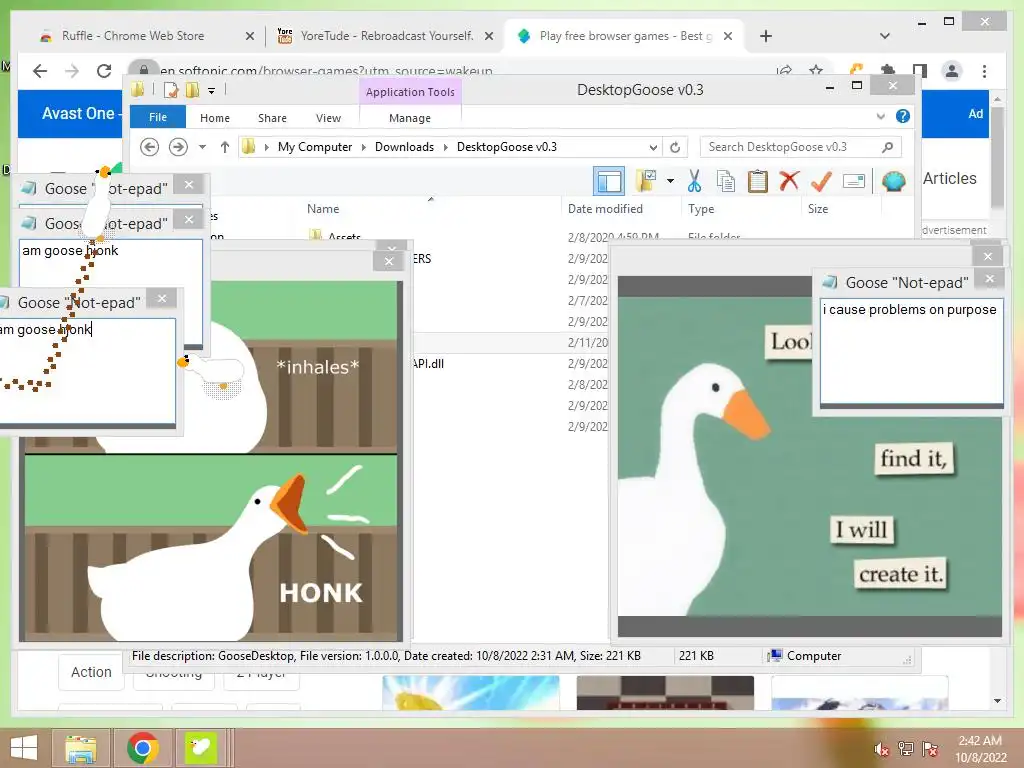Go up one folder level in Explorer
This screenshot has width=1024, height=768.
pos(225,147)
